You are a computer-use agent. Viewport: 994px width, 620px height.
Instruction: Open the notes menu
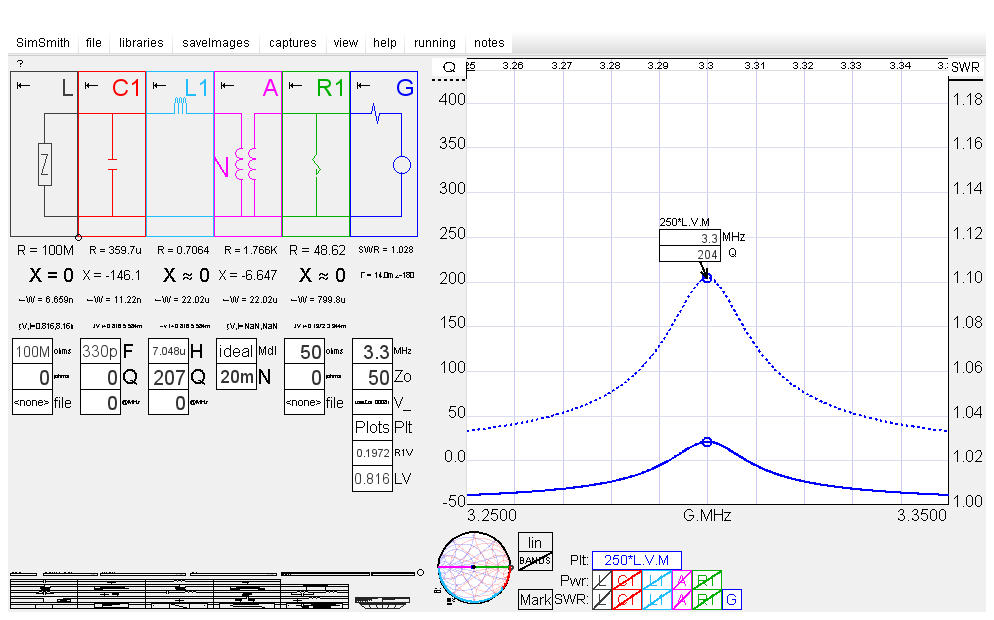pos(489,42)
